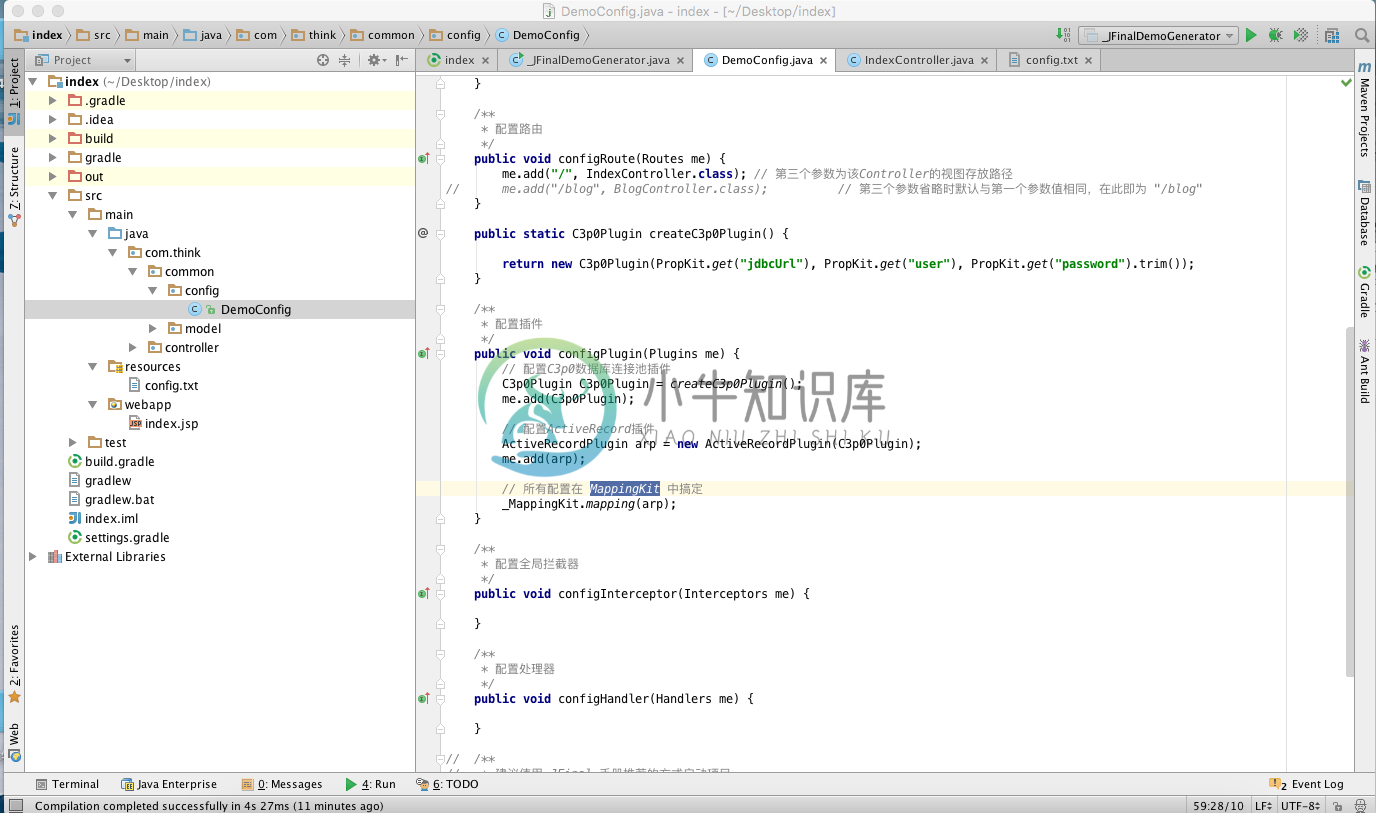Viewport: 1376px width, 813px height.
Task: Click @ gutter icon beside createC3p0Plugin
Action: pos(423,233)
